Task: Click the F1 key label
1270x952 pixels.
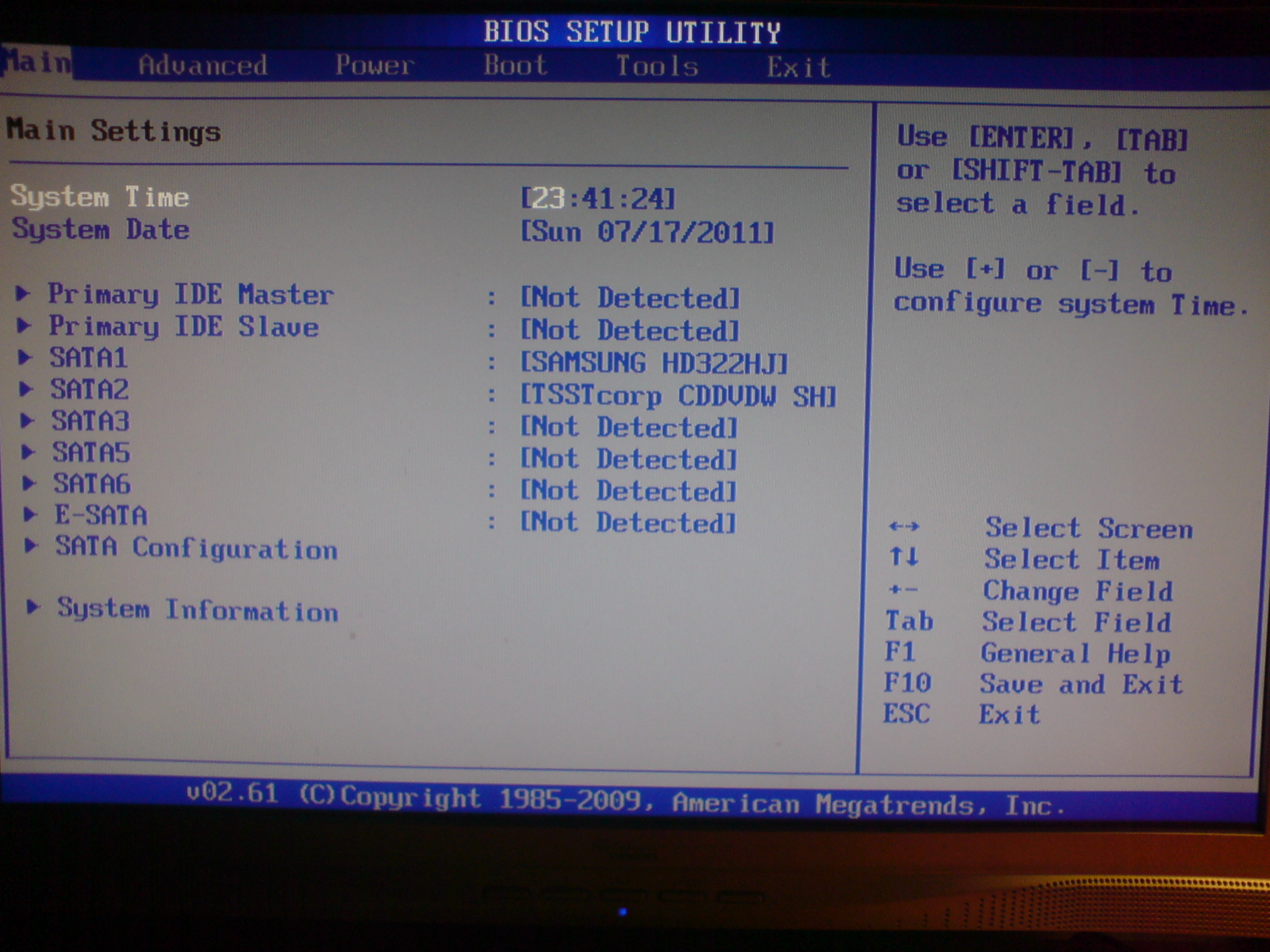Action: click(x=900, y=651)
